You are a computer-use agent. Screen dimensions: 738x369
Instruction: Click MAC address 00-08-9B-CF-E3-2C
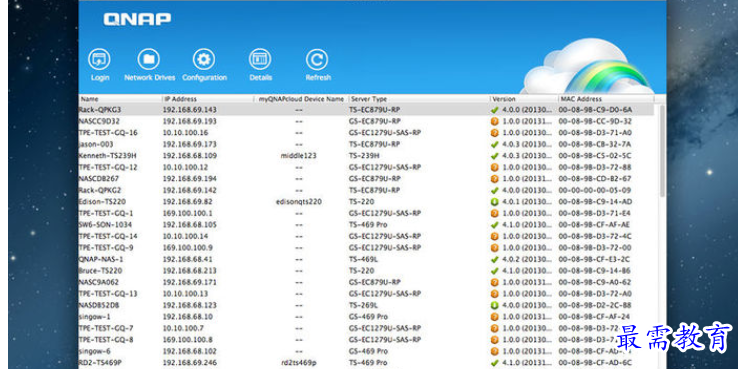[x=595, y=259]
